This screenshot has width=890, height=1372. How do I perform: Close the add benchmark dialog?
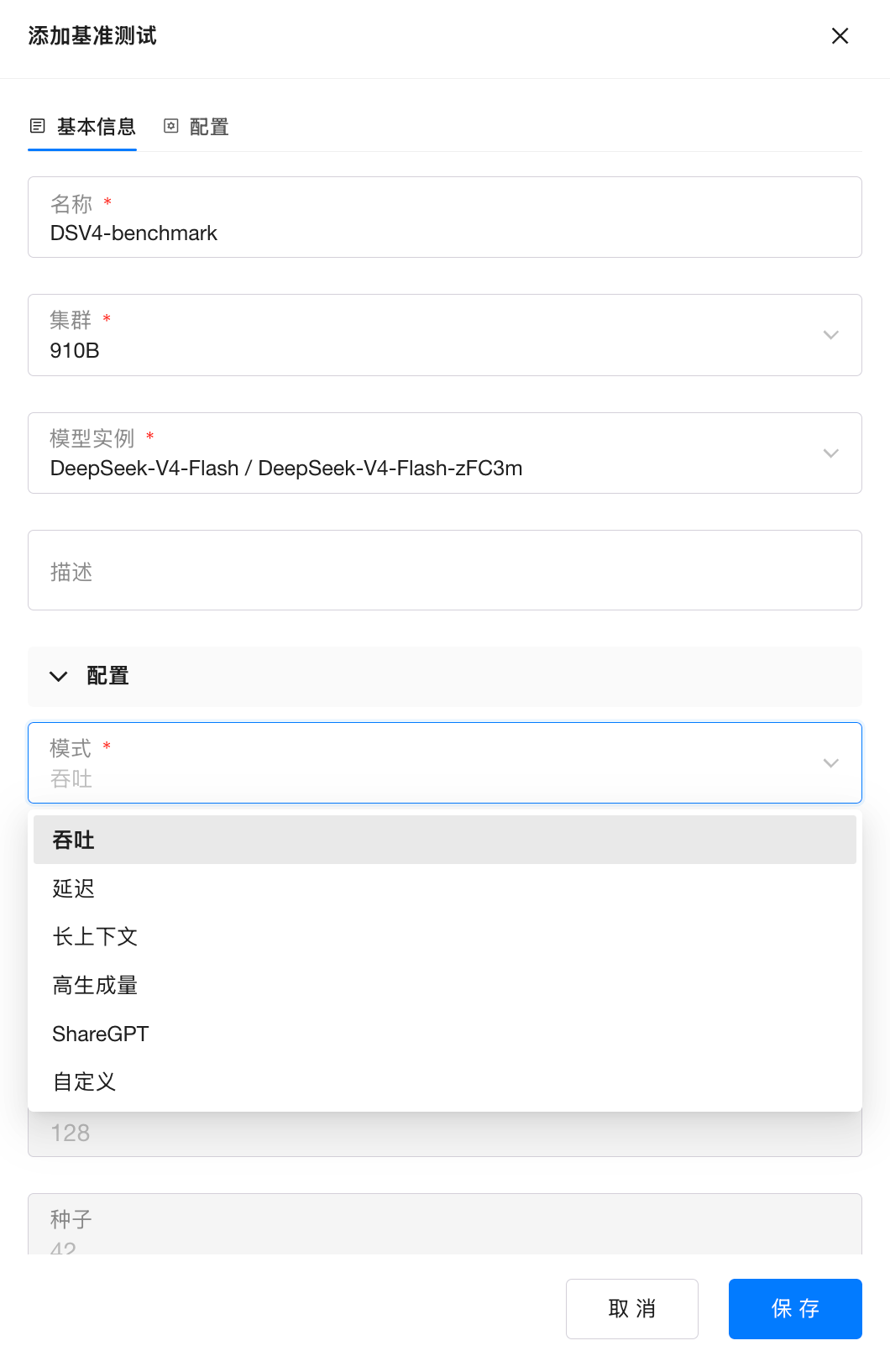point(840,36)
